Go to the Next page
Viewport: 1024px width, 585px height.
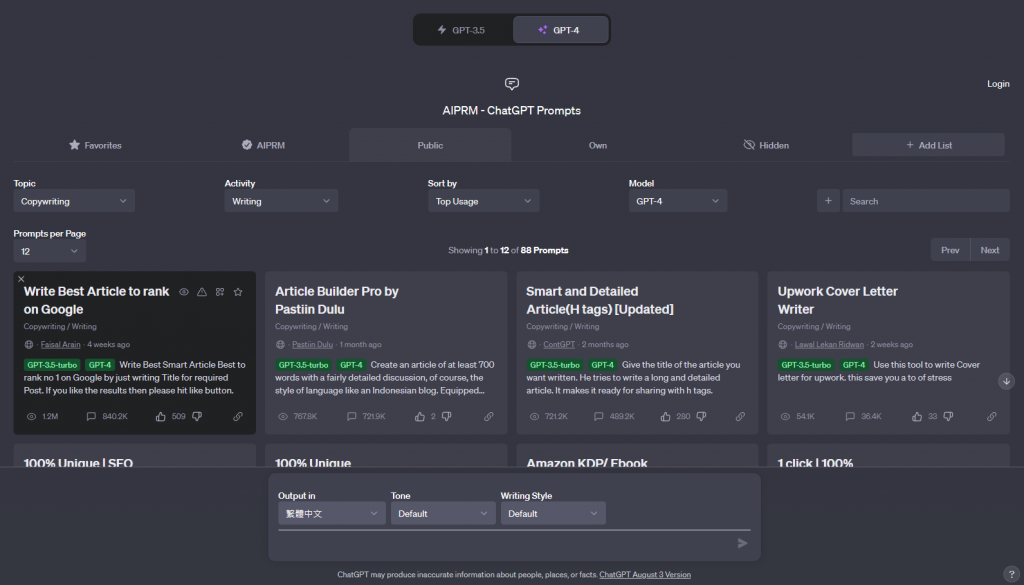[x=989, y=250]
